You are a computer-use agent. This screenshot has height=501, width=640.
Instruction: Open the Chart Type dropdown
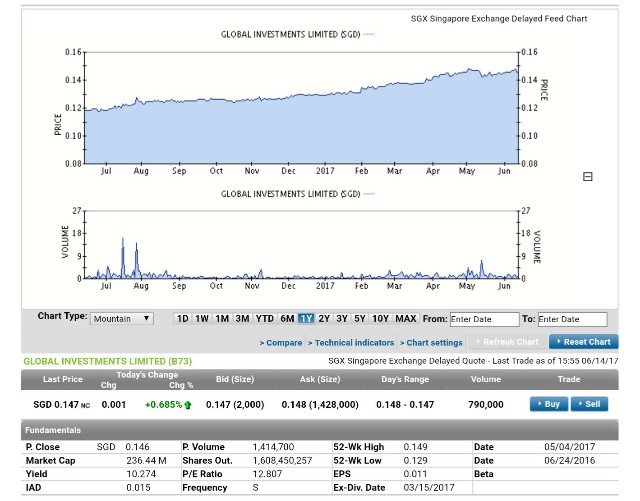[122, 318]
